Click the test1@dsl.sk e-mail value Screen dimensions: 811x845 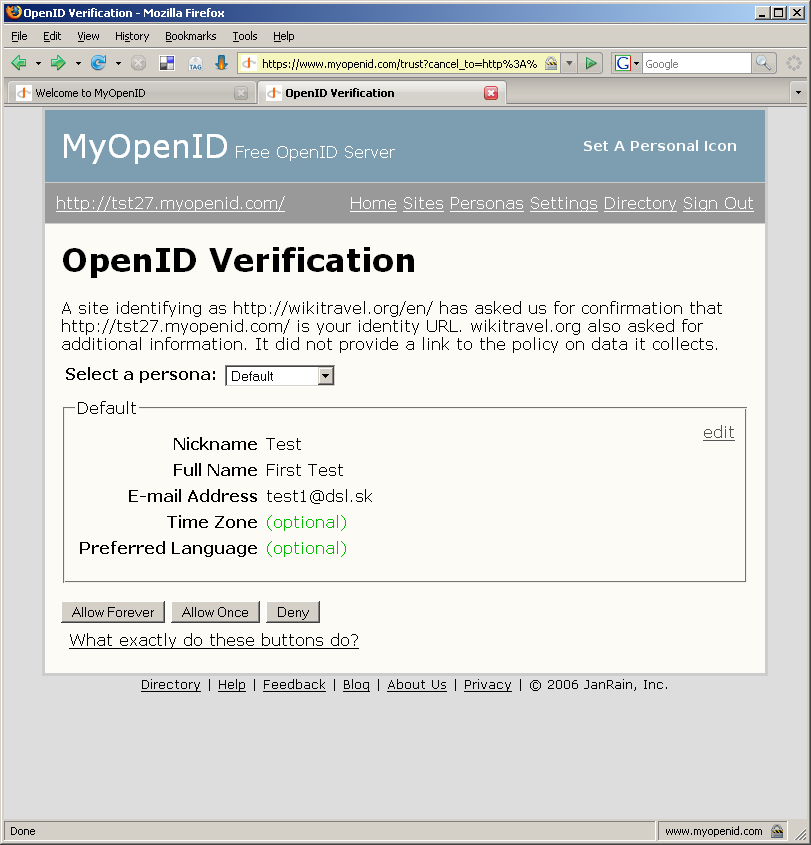(319, 496)
